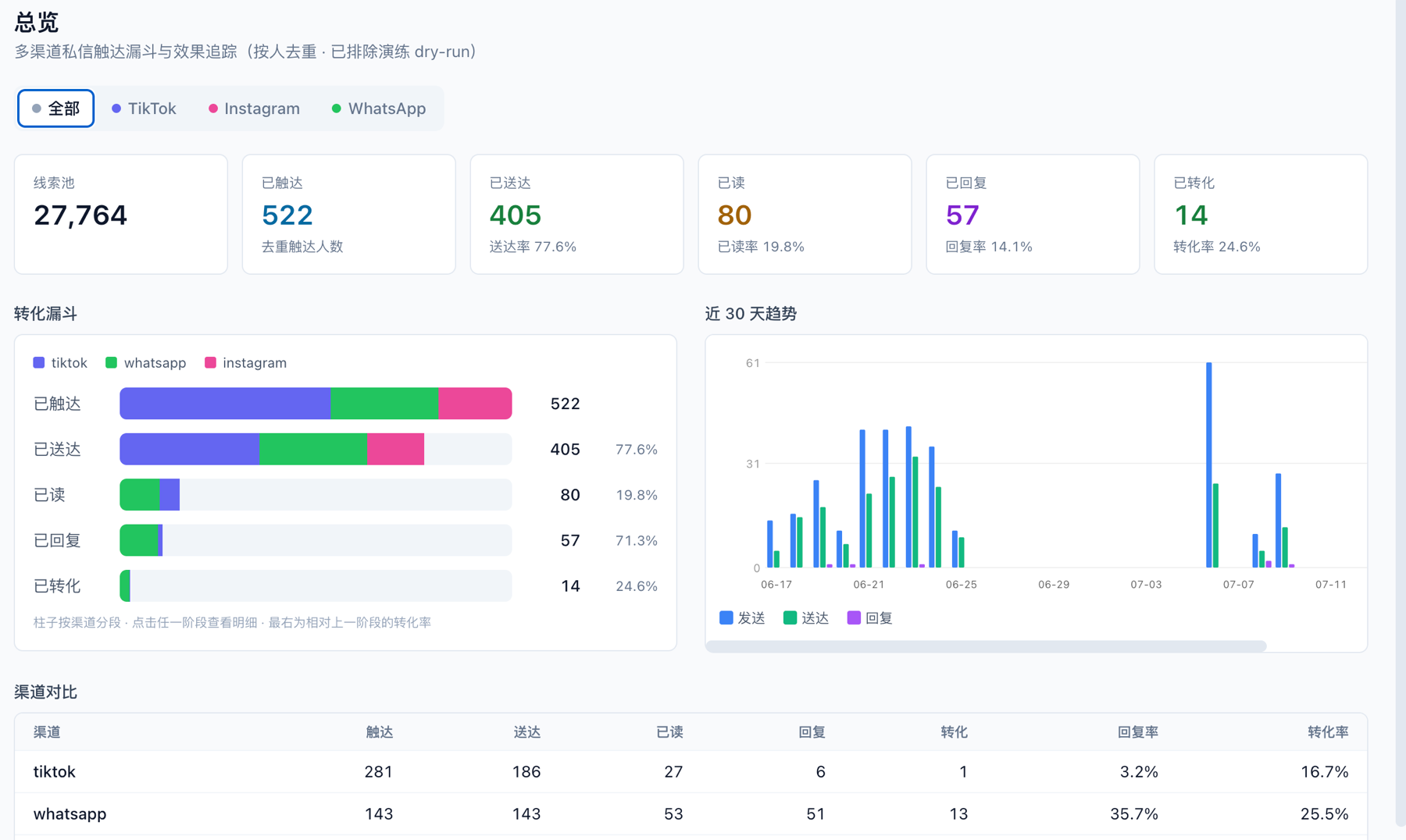Screen dimensions: 1406x840
Task: Select the tiktok row name cell
Action: (54, 772)
